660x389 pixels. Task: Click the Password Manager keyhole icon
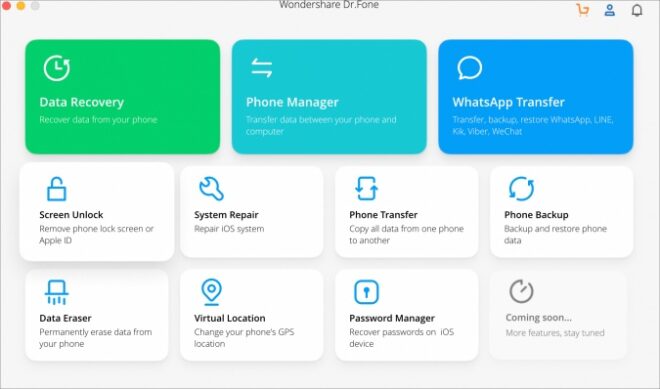pos(366,292)
